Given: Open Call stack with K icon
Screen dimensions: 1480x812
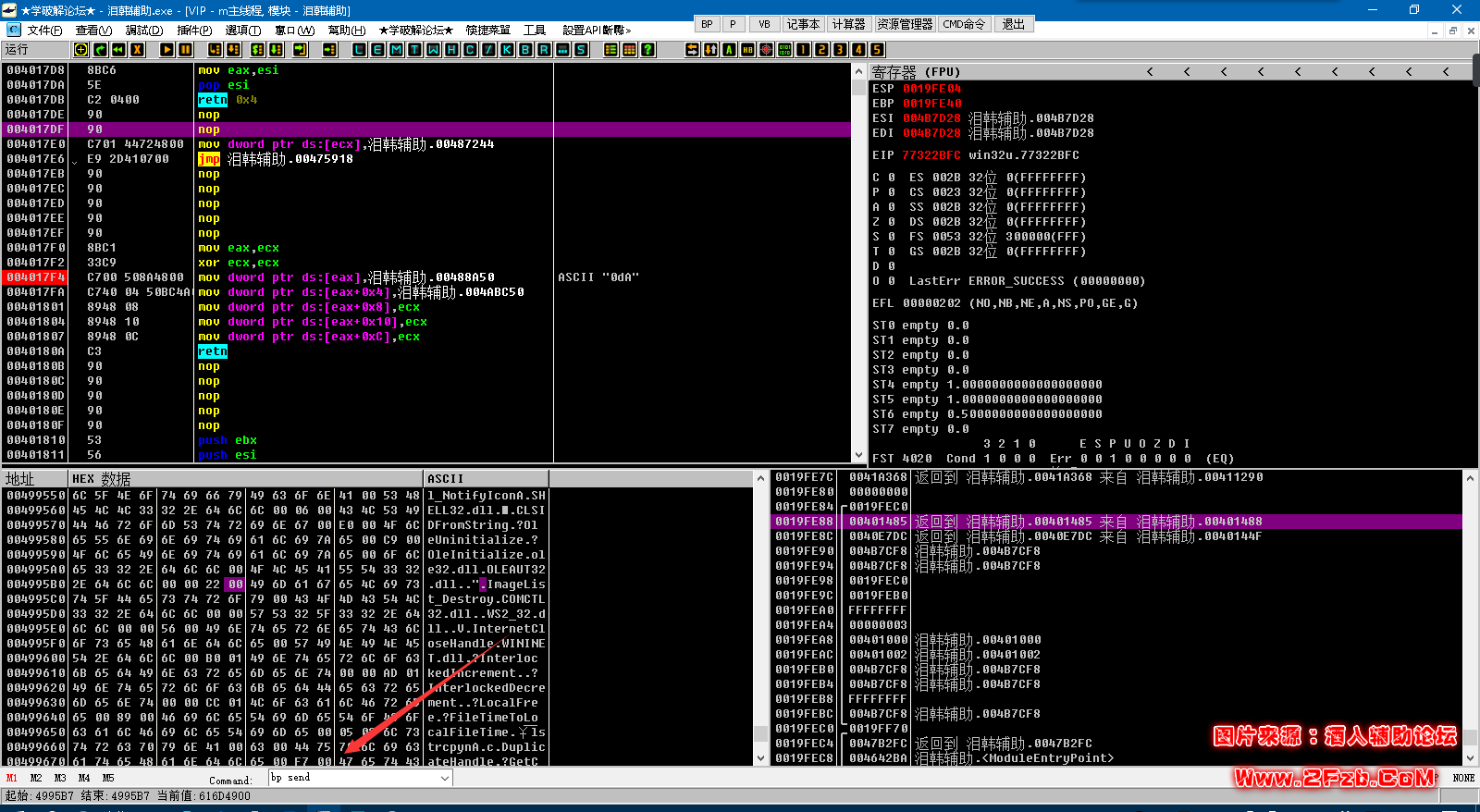Looking at the screenshot, I should click(507, 50).
